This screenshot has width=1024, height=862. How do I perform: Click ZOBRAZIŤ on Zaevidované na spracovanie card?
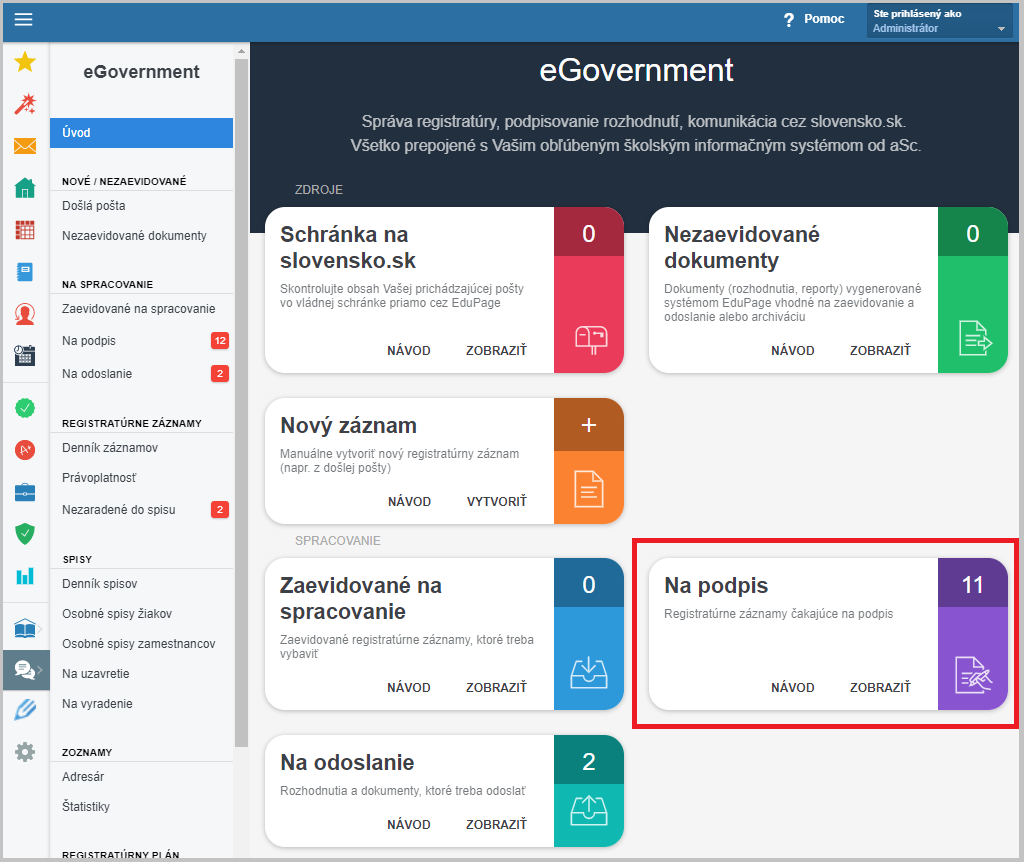tap(496, 688)
